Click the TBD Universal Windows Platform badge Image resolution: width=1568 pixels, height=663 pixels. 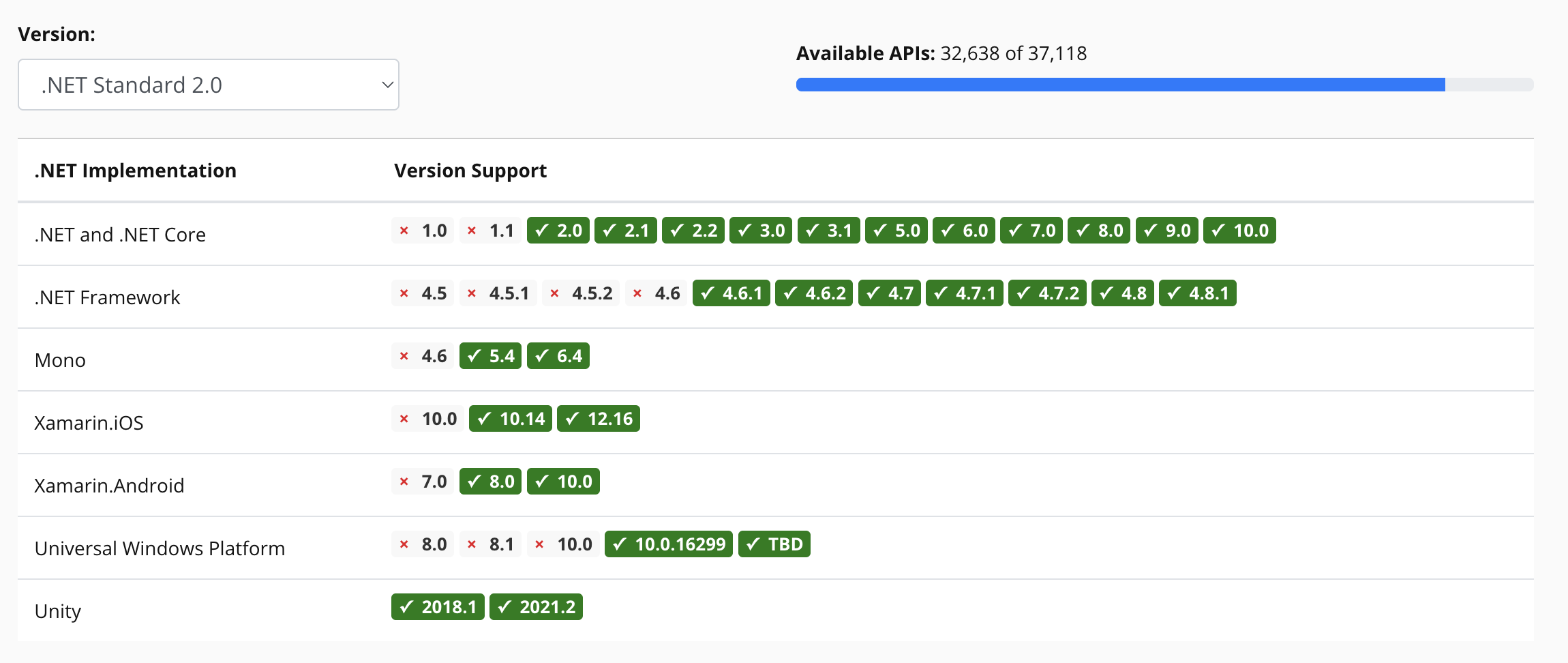tap(774, 544)
